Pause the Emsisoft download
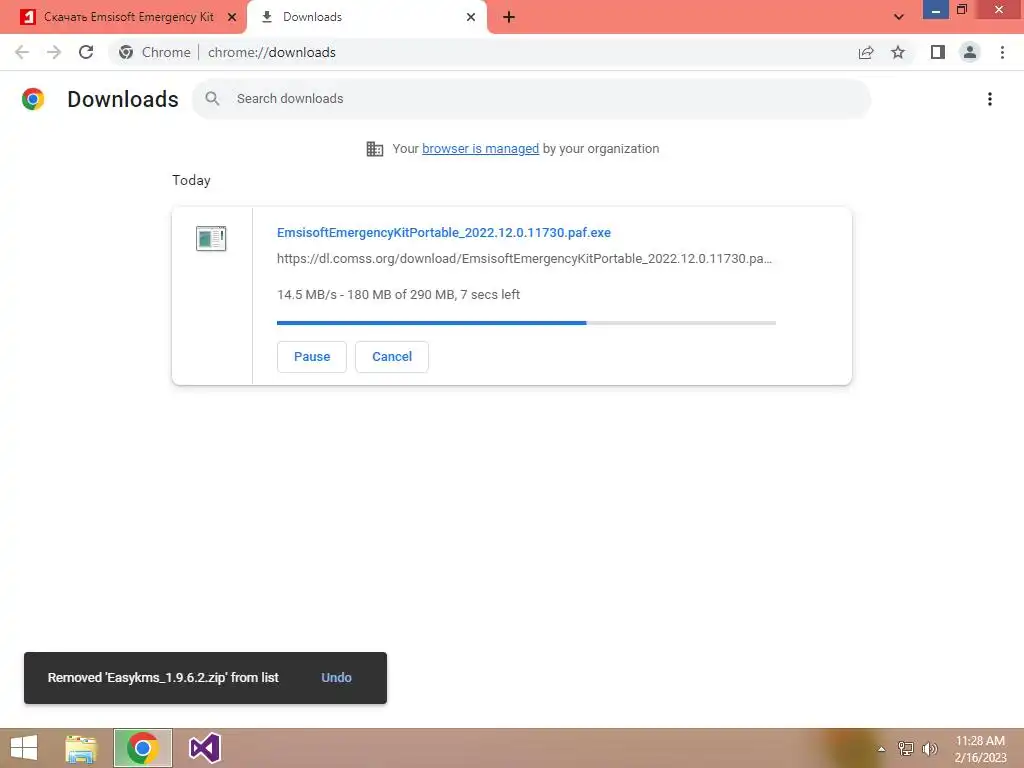The image size is (1024, 768). [312, 357]
